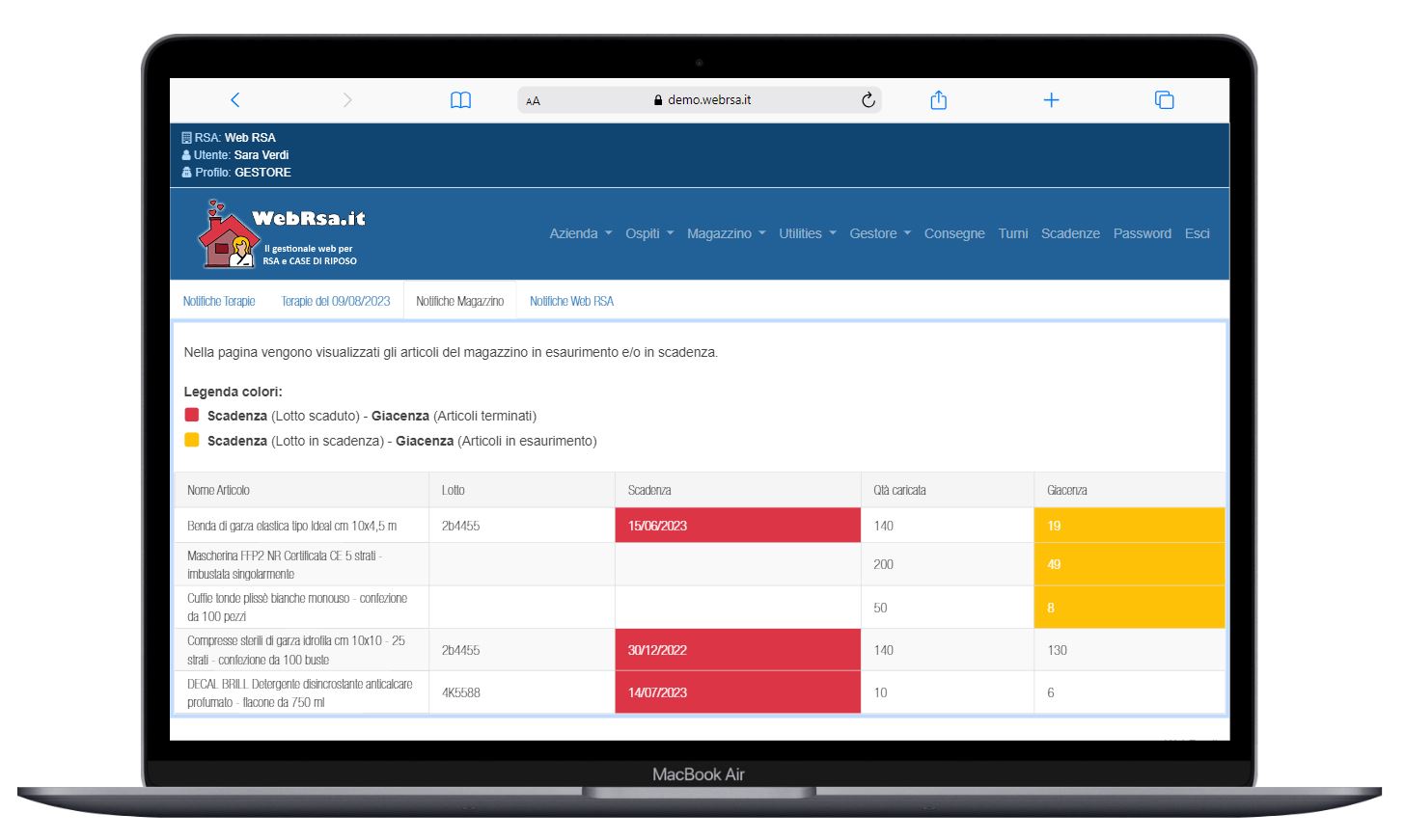Open the tabs overview icon
Image resolution: width=1405 pixels, height=840 pixels.
click(x=1164, y=100)
